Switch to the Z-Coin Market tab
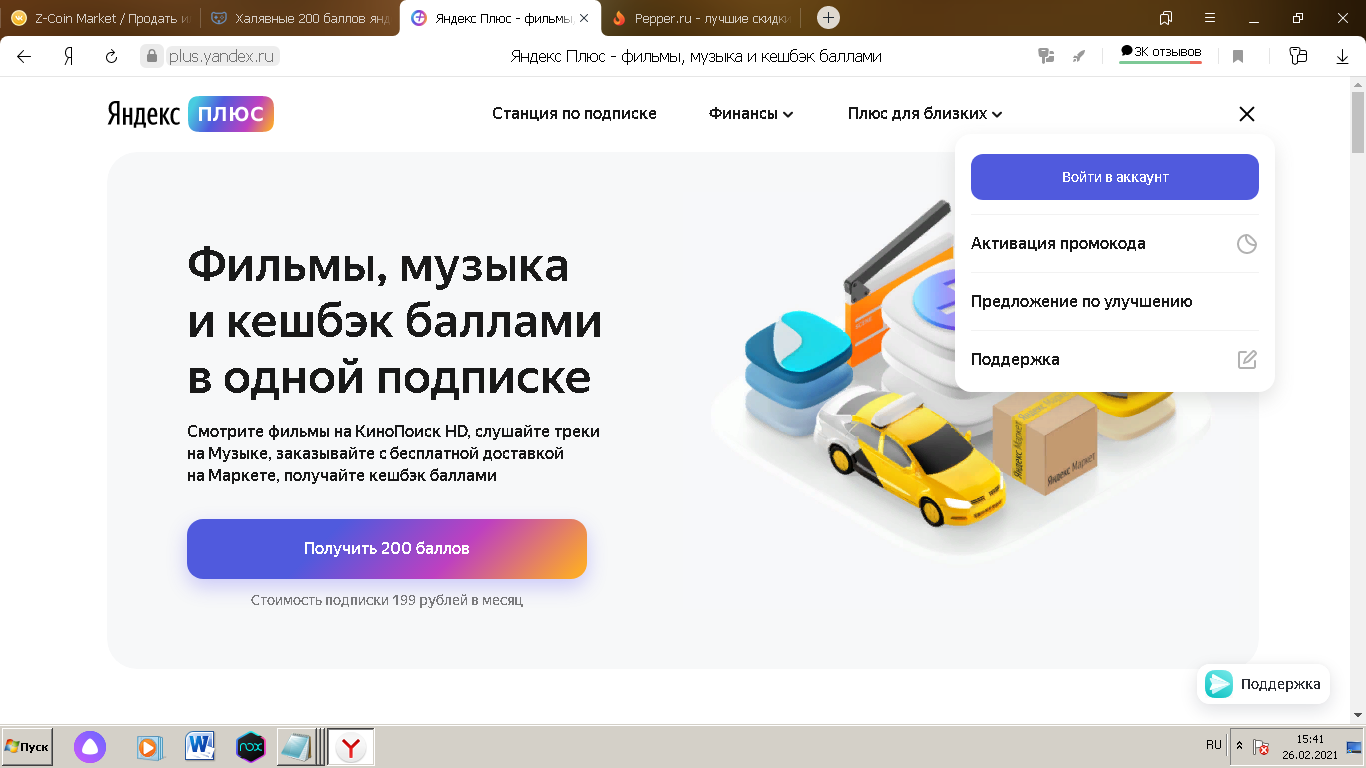Screen dimensions: 1366x768 pyautogui.click(x=100, y=18)
